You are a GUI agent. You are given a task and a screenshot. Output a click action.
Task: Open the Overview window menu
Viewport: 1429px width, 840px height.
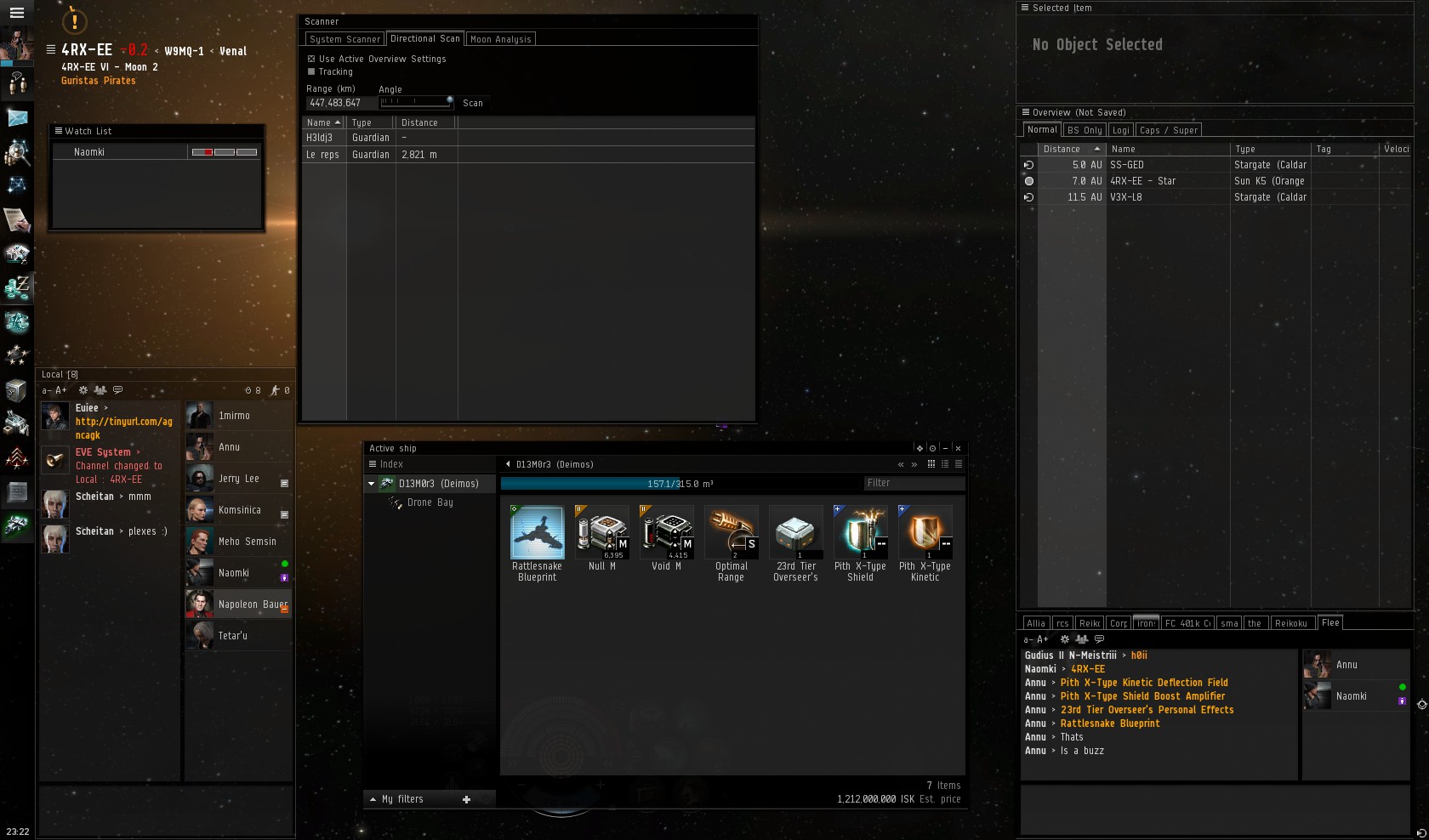pos(1025,112)
